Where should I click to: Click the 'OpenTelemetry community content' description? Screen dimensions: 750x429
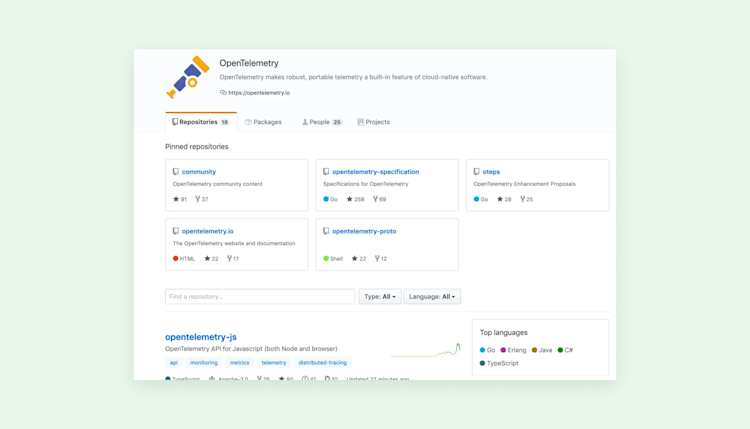[218, 184]
